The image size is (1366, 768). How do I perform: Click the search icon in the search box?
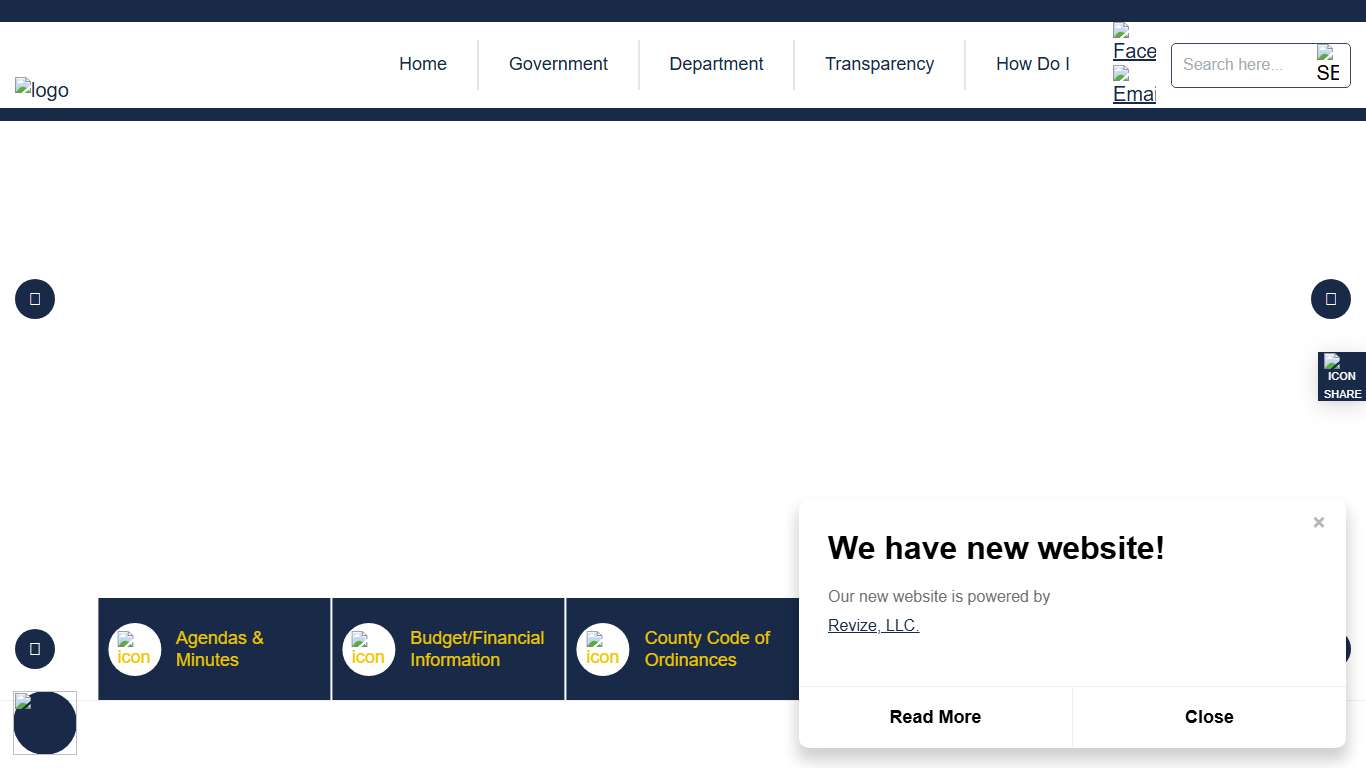click(1327, 64)
